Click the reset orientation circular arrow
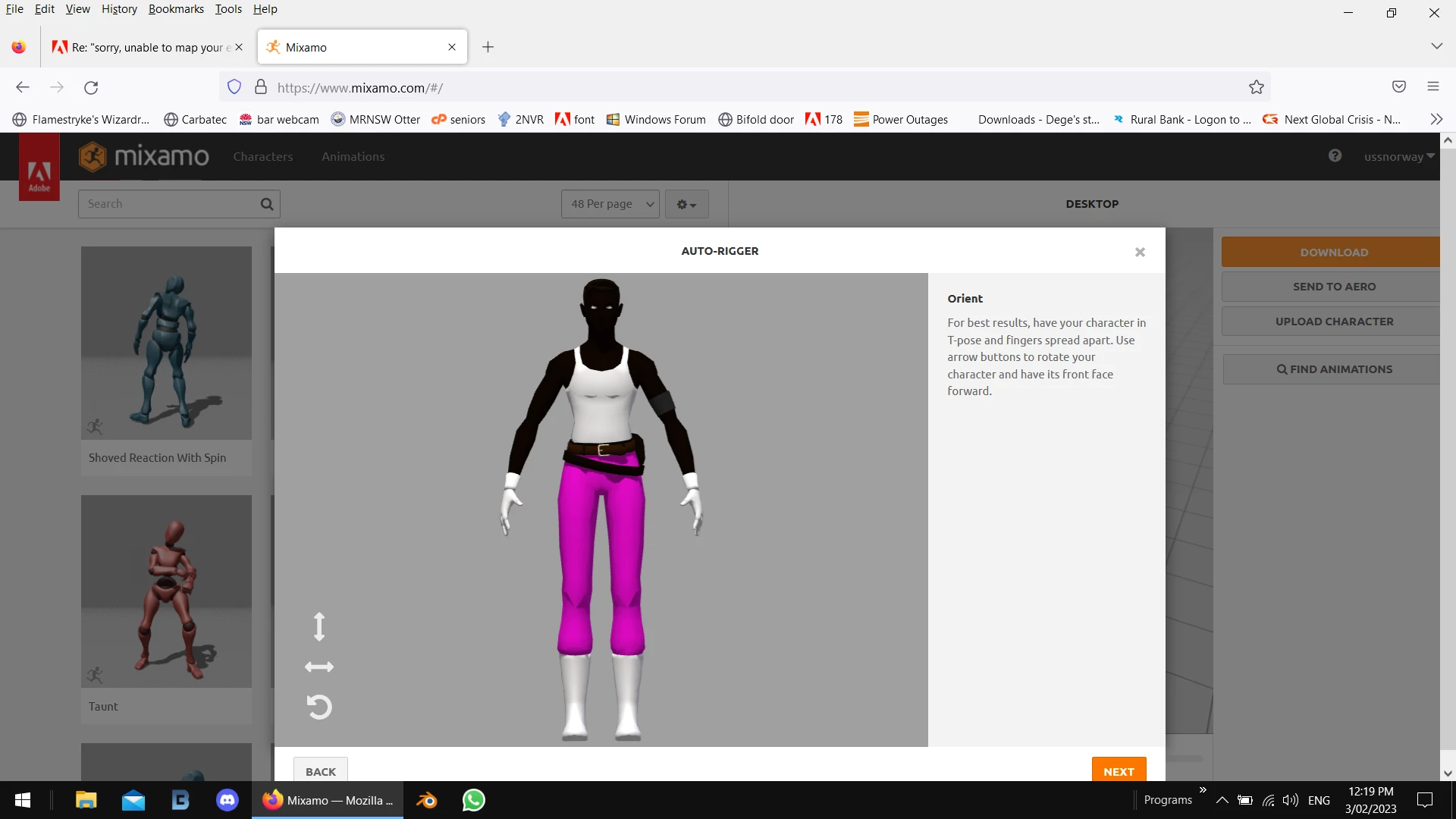The width and height of the screenshot is (1456, 819). click(319, 708)
